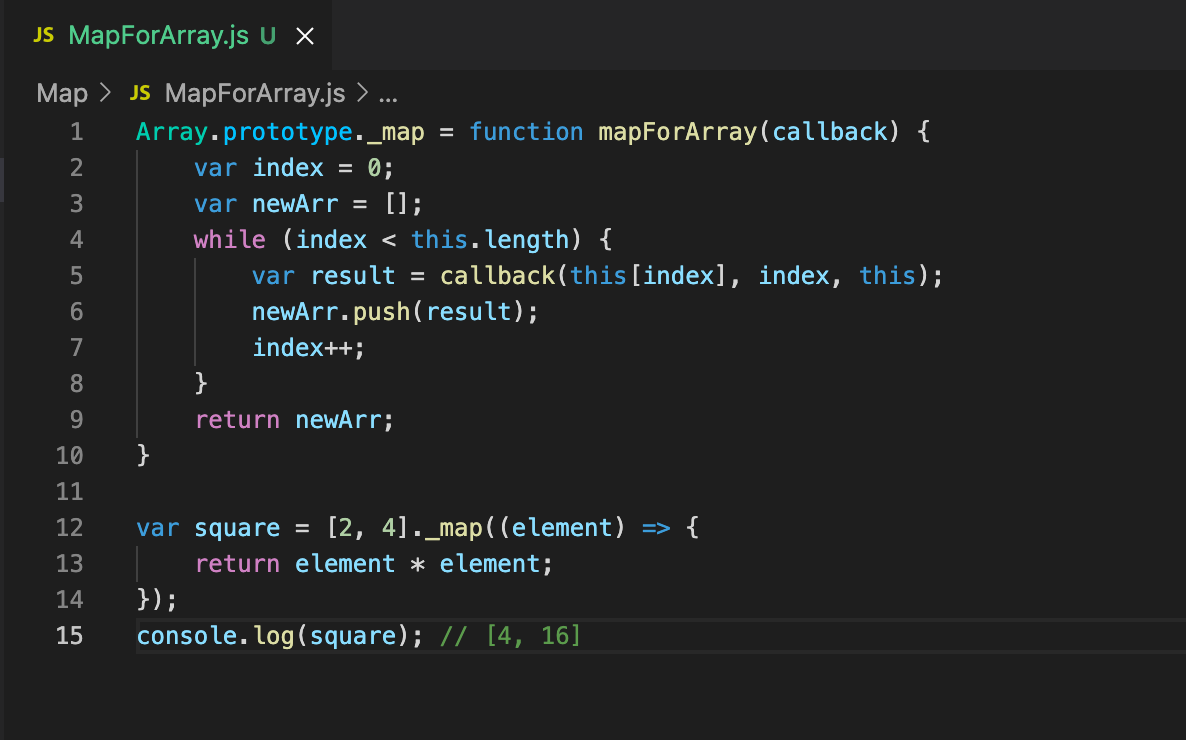Place cursor on the word 'callback' in line 1
The image size is (1186, 740).
pyautogui.click(x=829, y=131)
